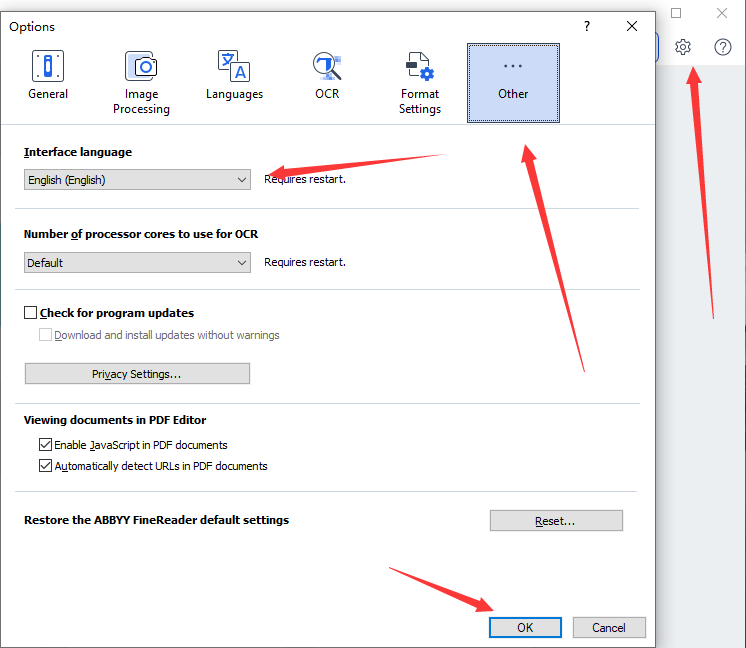Open the OCR options icon
Screen dimensions: 746x648
tap(327, 67)
